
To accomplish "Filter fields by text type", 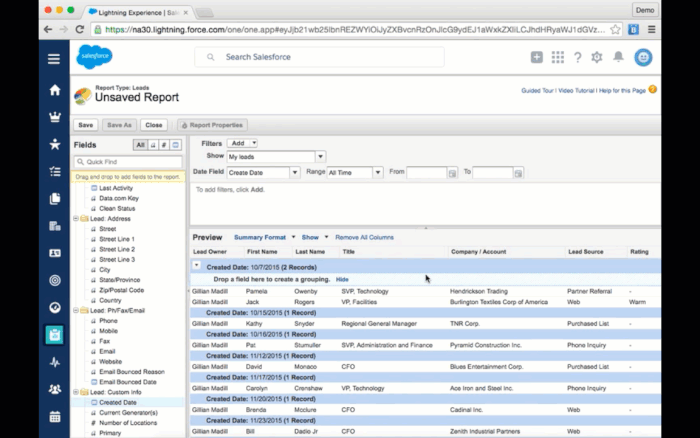I will pos(153,145).
